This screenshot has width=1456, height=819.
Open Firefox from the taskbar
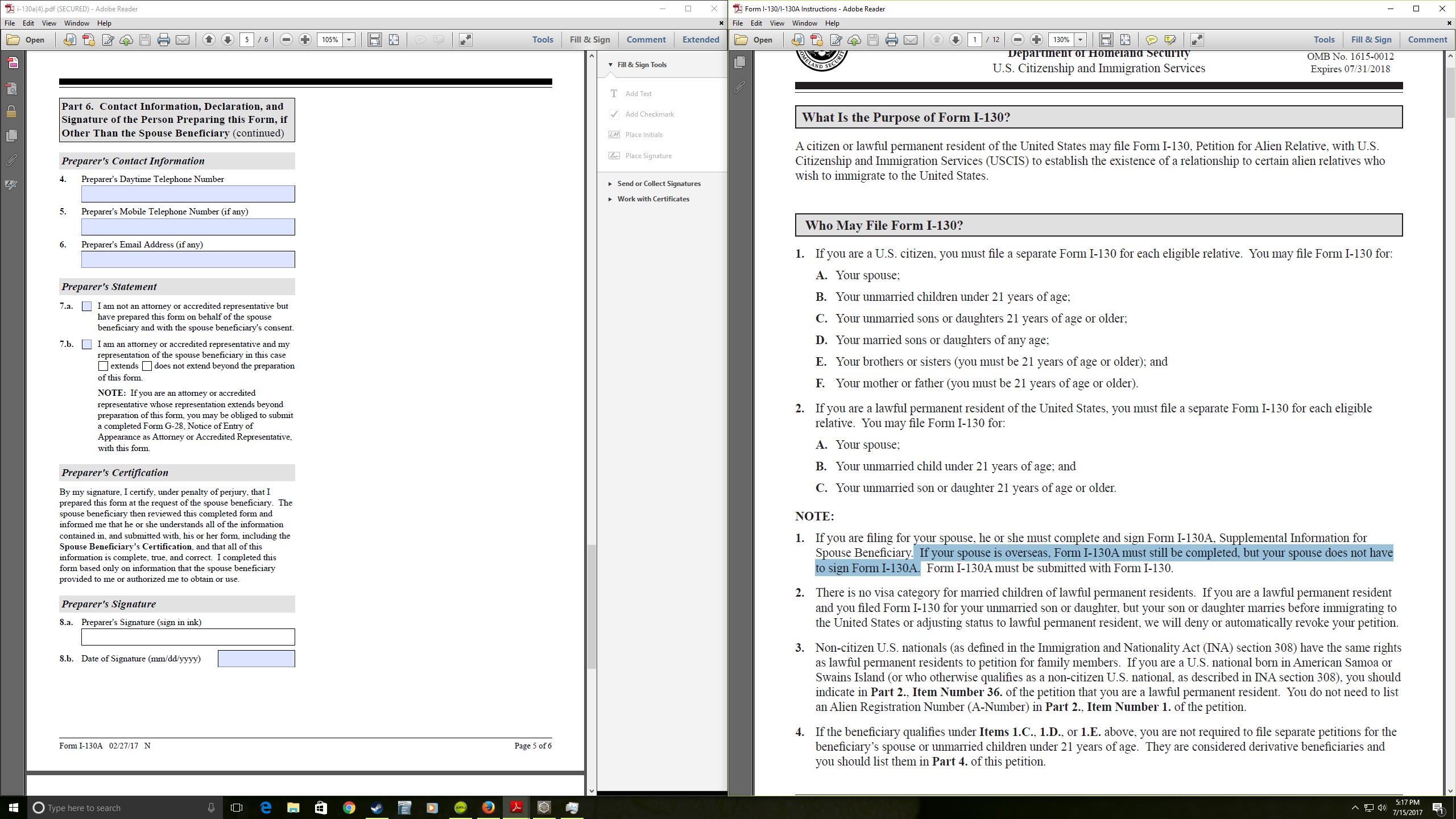488,808
